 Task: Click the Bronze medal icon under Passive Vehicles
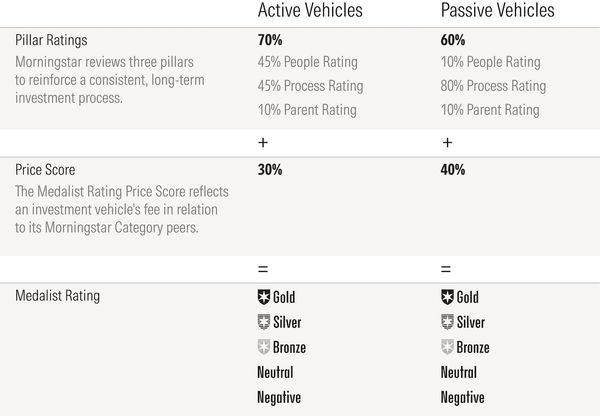[x=448, y=347]
